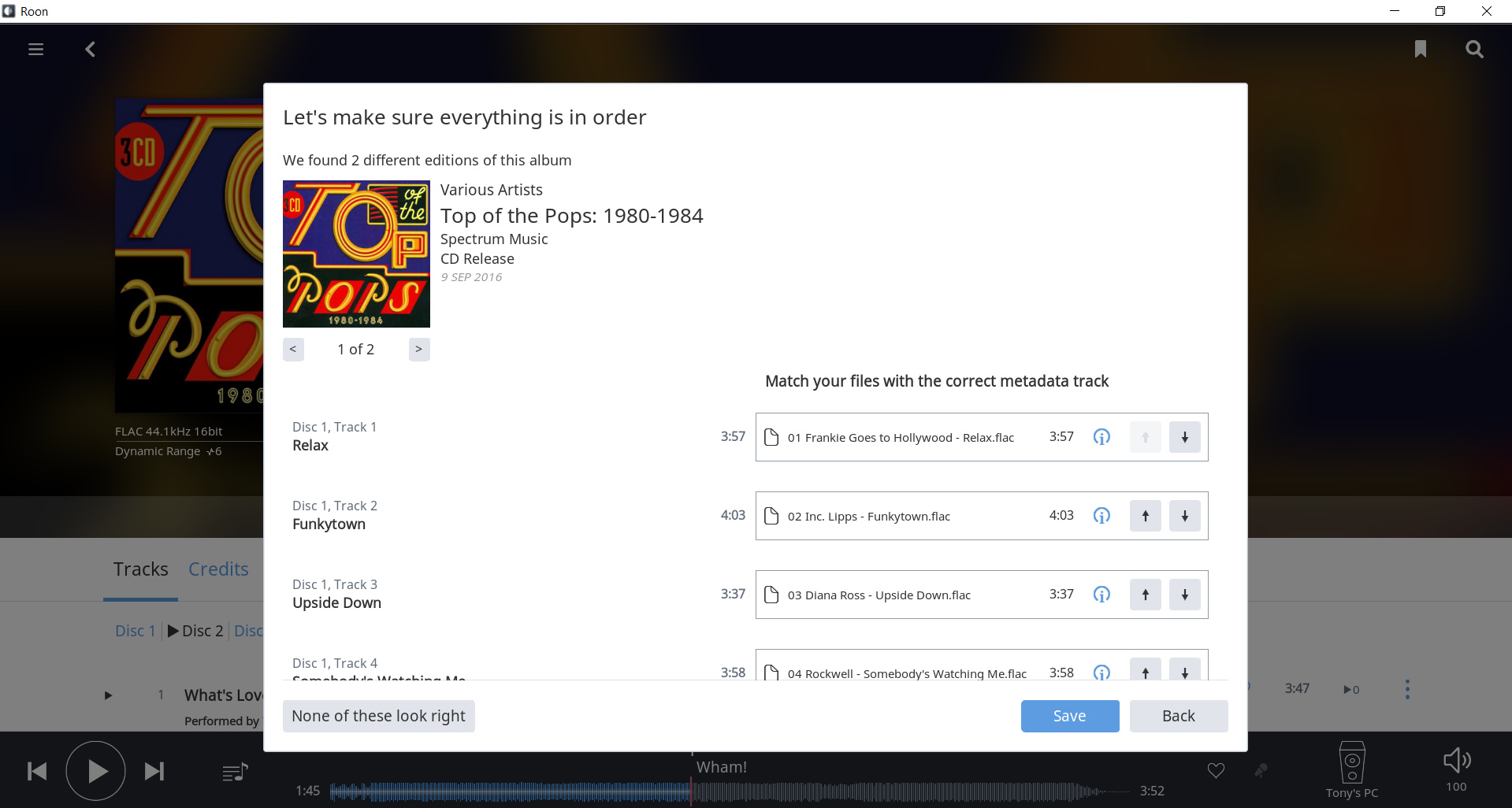Select Disc 2
The image size is (1512, 808).
pos(202,631)
